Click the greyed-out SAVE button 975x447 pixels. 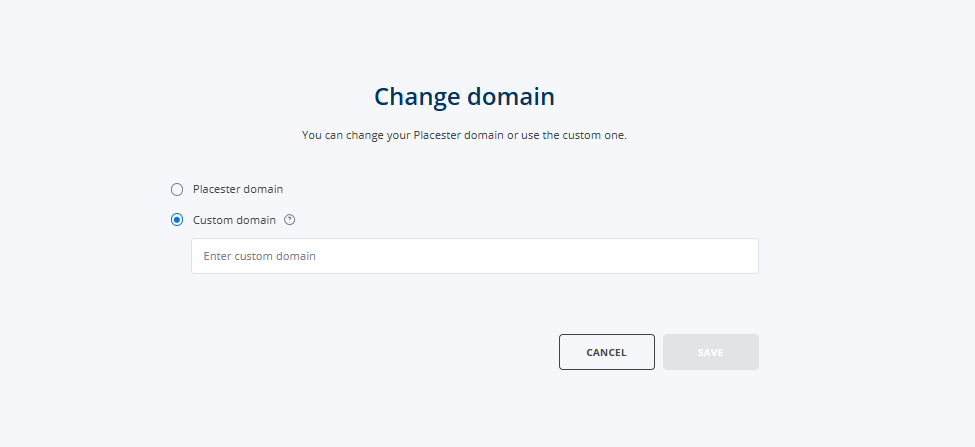pyautogui.click(x=710, y=352)
